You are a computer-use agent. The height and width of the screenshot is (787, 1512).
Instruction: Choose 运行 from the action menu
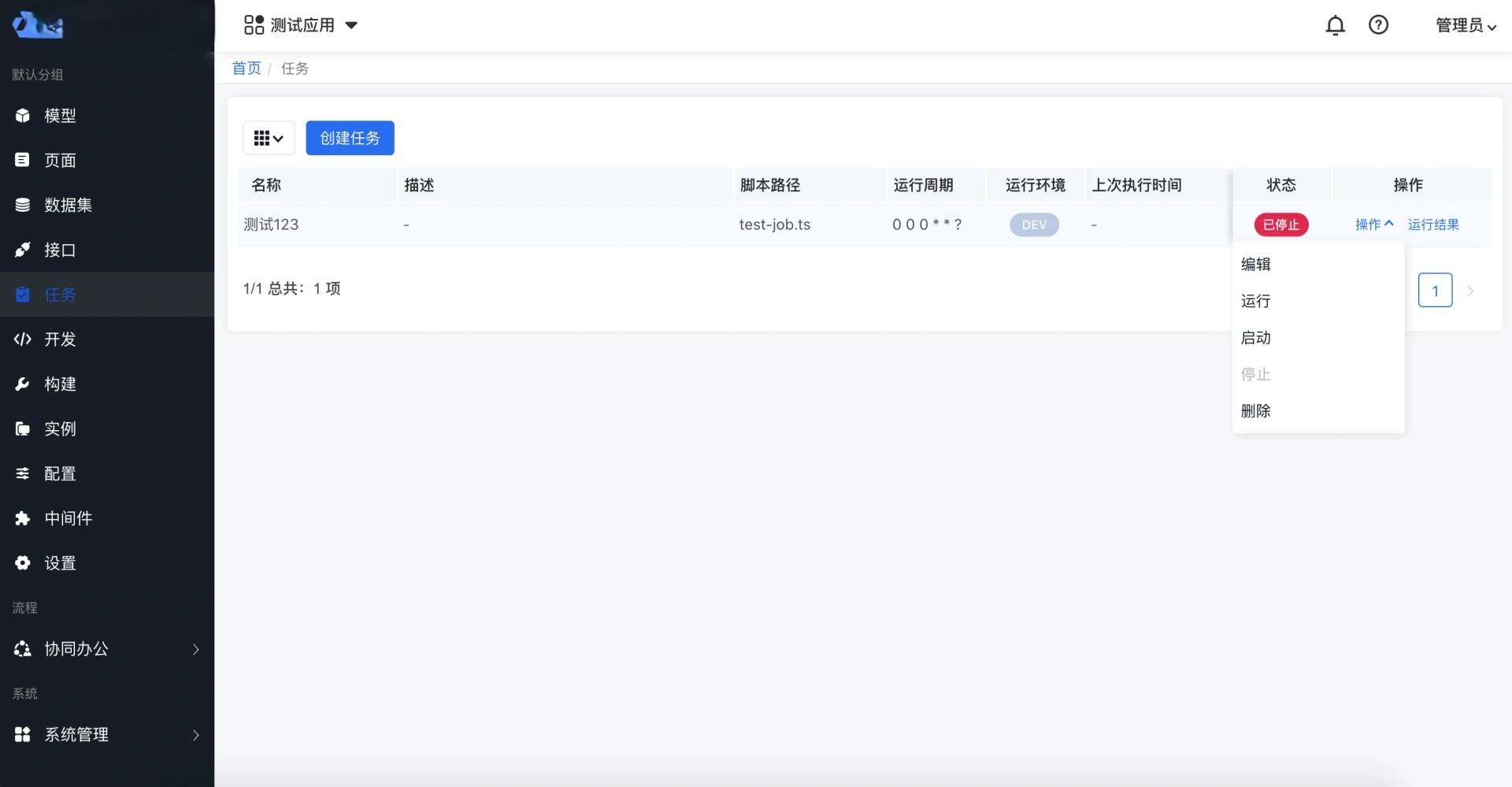[1318, 301]
